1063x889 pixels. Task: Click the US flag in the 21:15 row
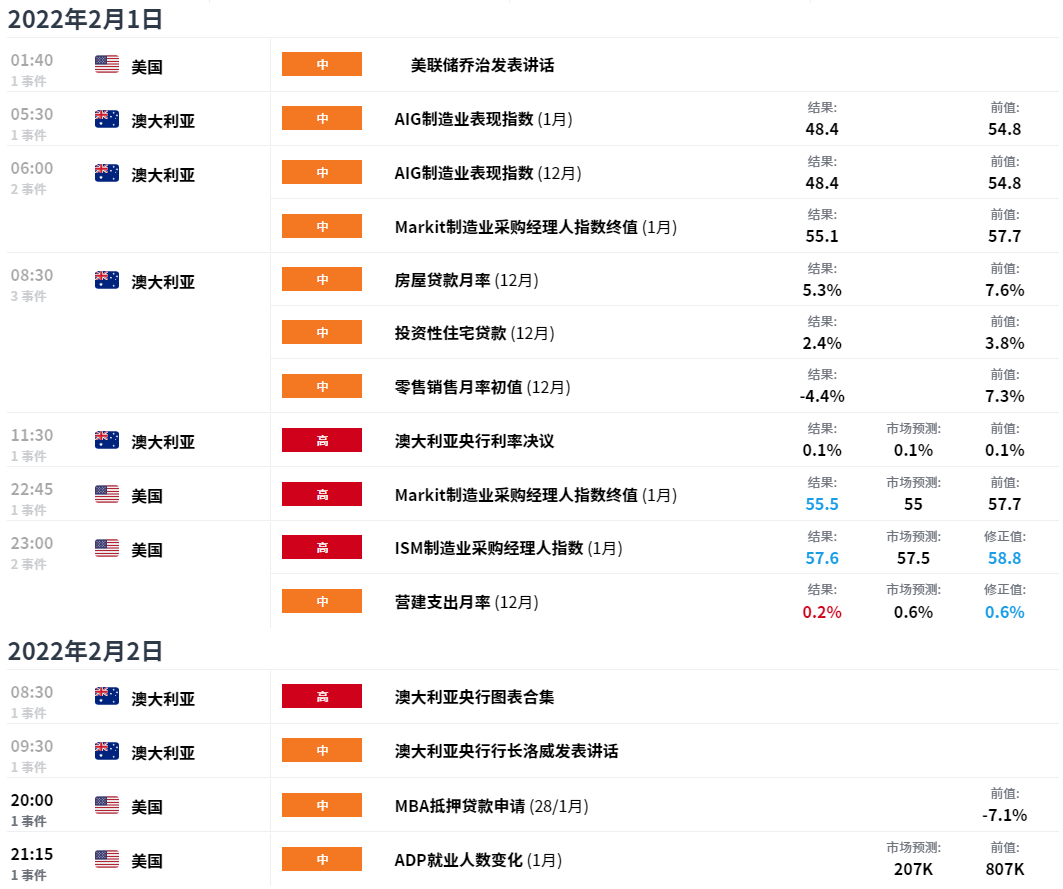[x=106, y=859]
